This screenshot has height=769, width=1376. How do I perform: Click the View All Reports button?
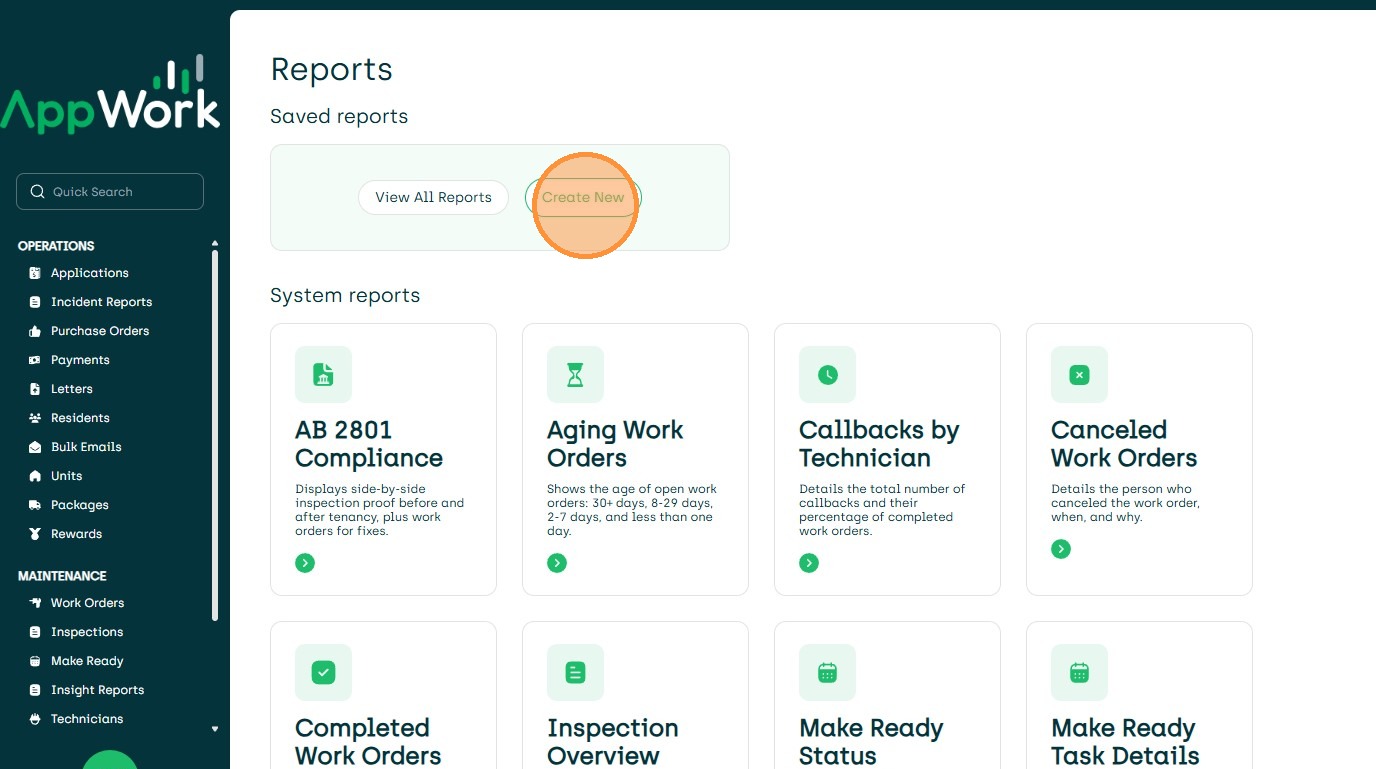click(x=433, y=197)
